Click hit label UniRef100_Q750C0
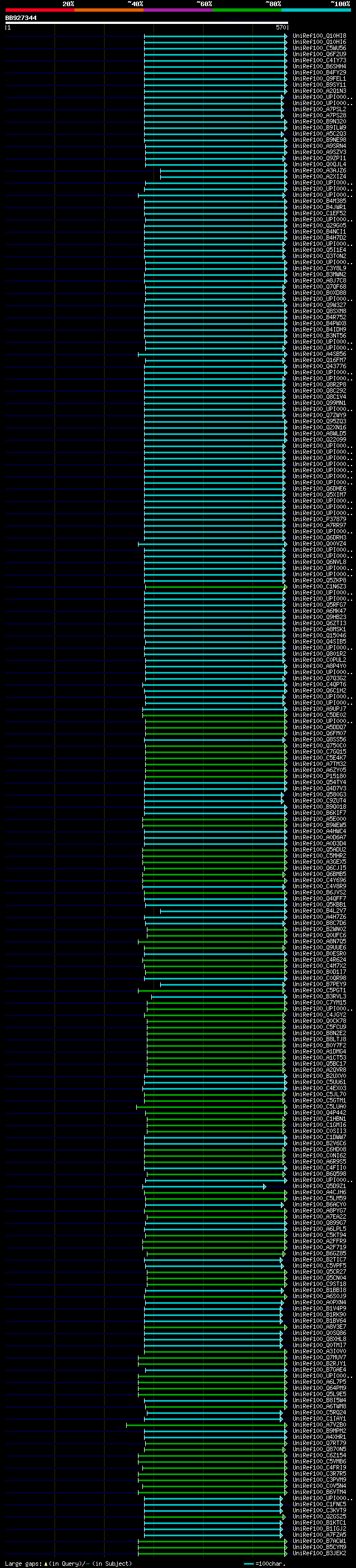356x1568 pixels. 319,746
